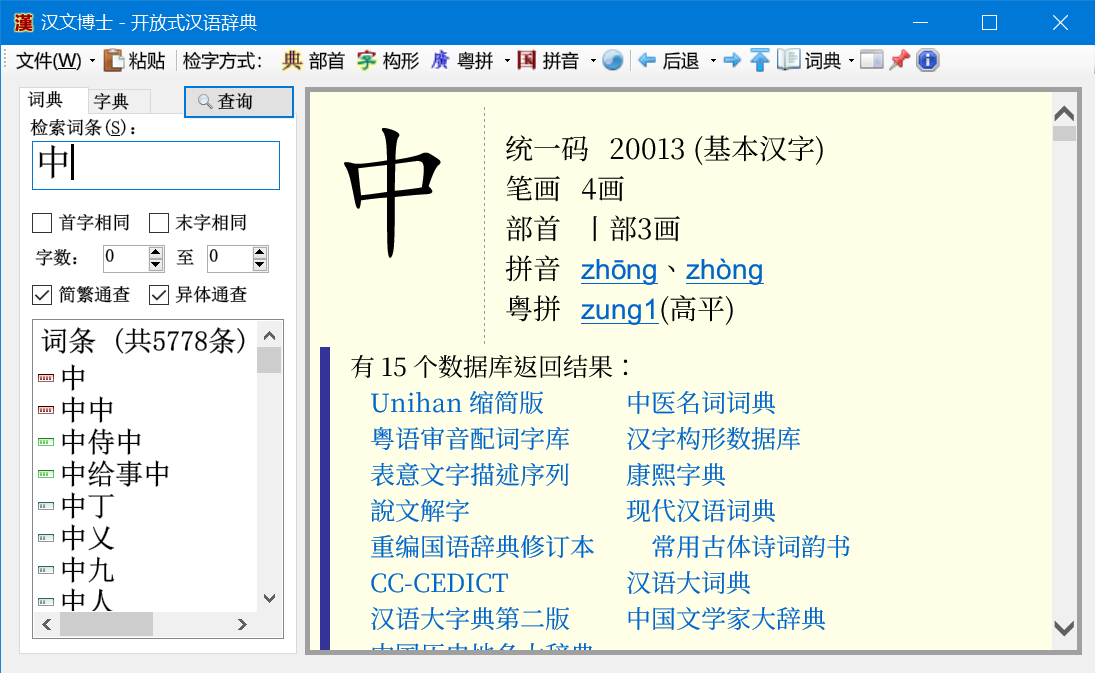Image resolution: width=1095 pixels, height=673 pixels.
Task: Enable the 末字相同 checkbox
Action: coord(159,223)
